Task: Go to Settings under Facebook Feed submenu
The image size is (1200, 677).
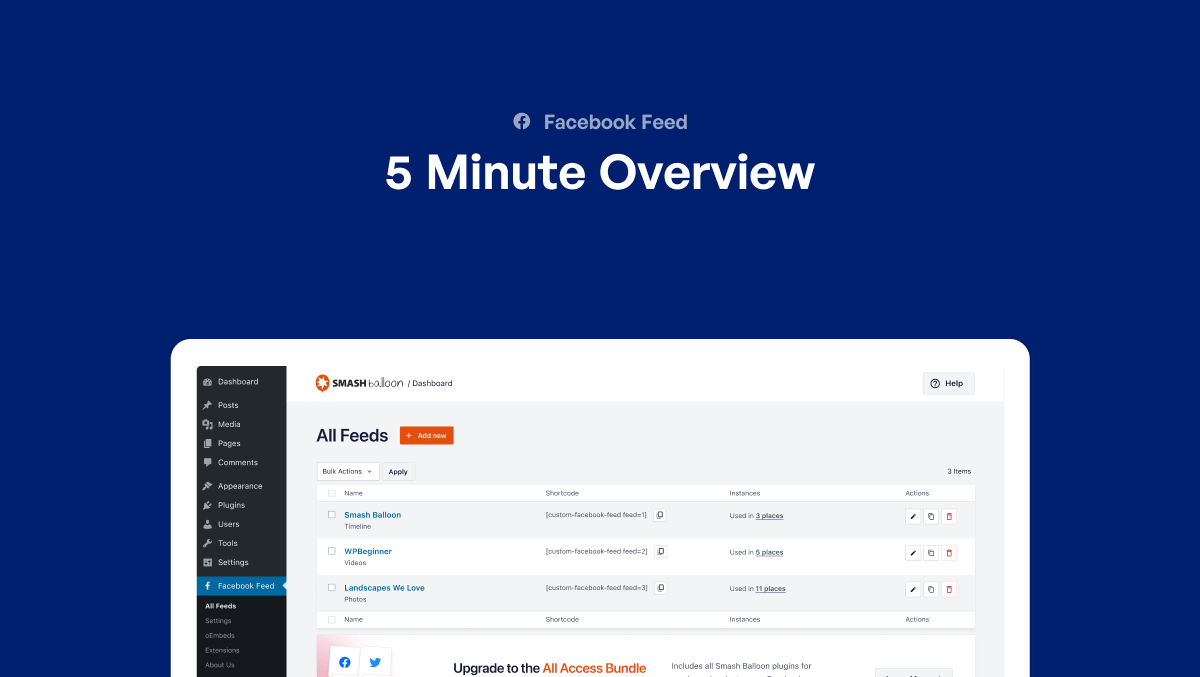Action: tap(218, 621)
